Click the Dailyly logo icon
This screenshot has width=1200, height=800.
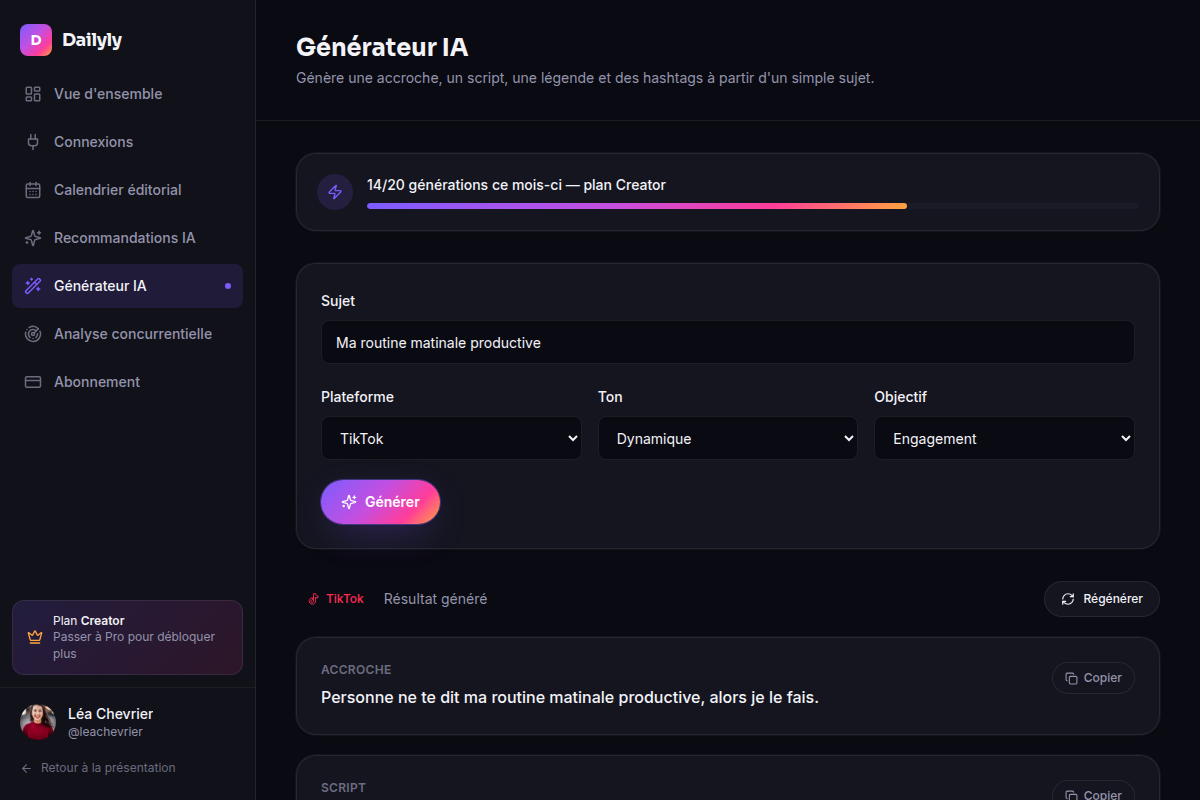(x=36, y=40)
